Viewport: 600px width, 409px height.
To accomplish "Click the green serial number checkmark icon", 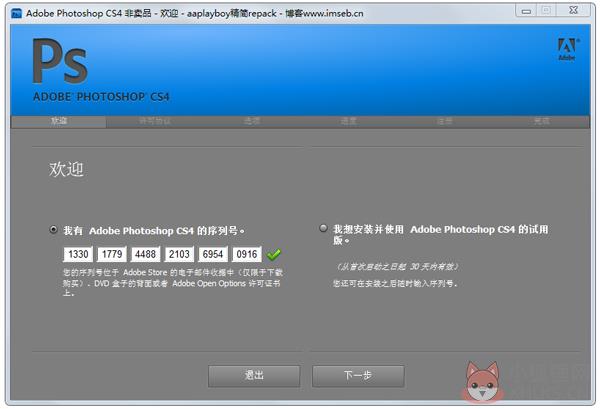I will click(x=274, y=254).
